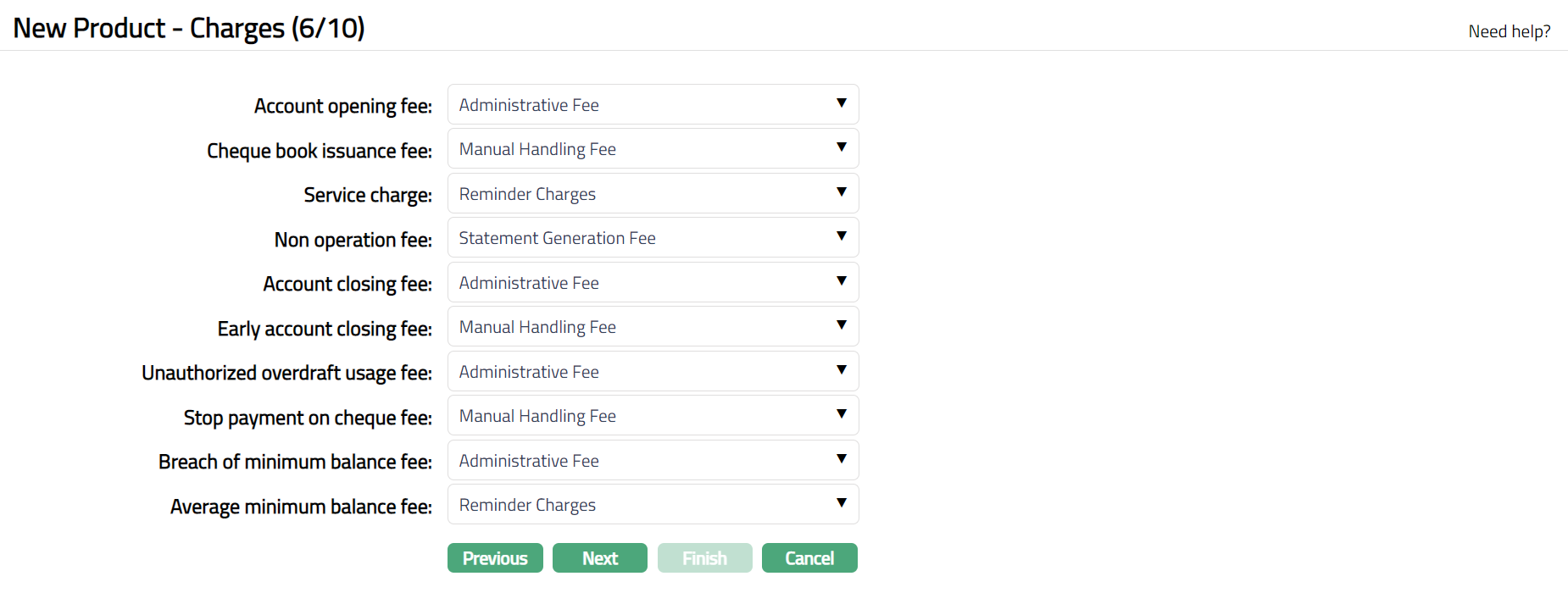This screenshot has height=604, width=1568.
Task: Click arrow icon of Non operation fee
Action: (x=842, y=236)
